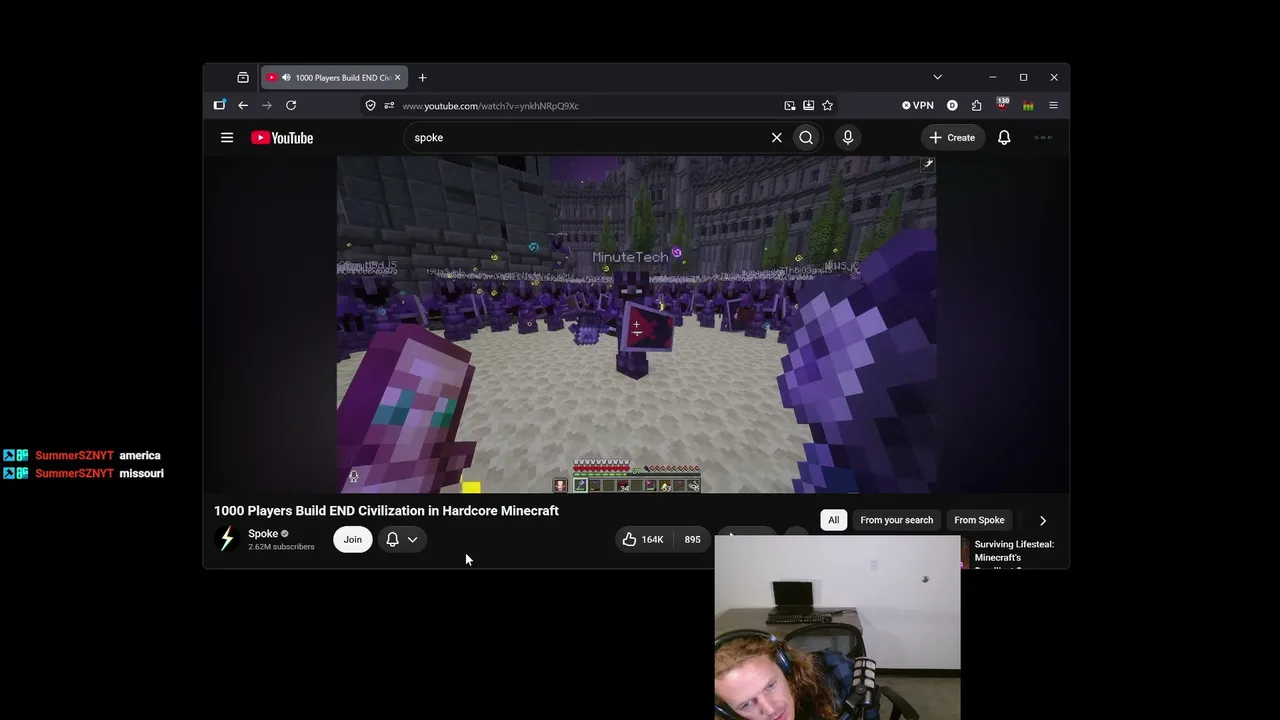
Task: Start voice search with the microphone
Action: click(848, 138)
